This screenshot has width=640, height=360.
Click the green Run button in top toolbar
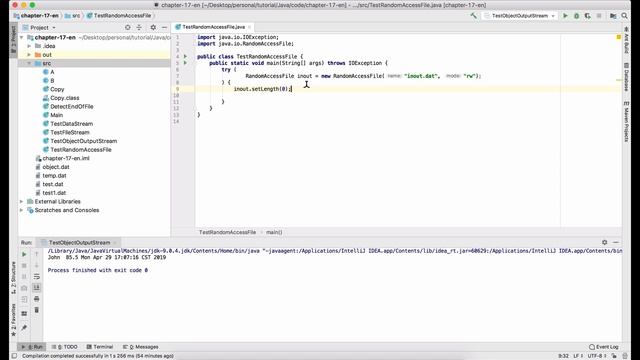point(565,16)
